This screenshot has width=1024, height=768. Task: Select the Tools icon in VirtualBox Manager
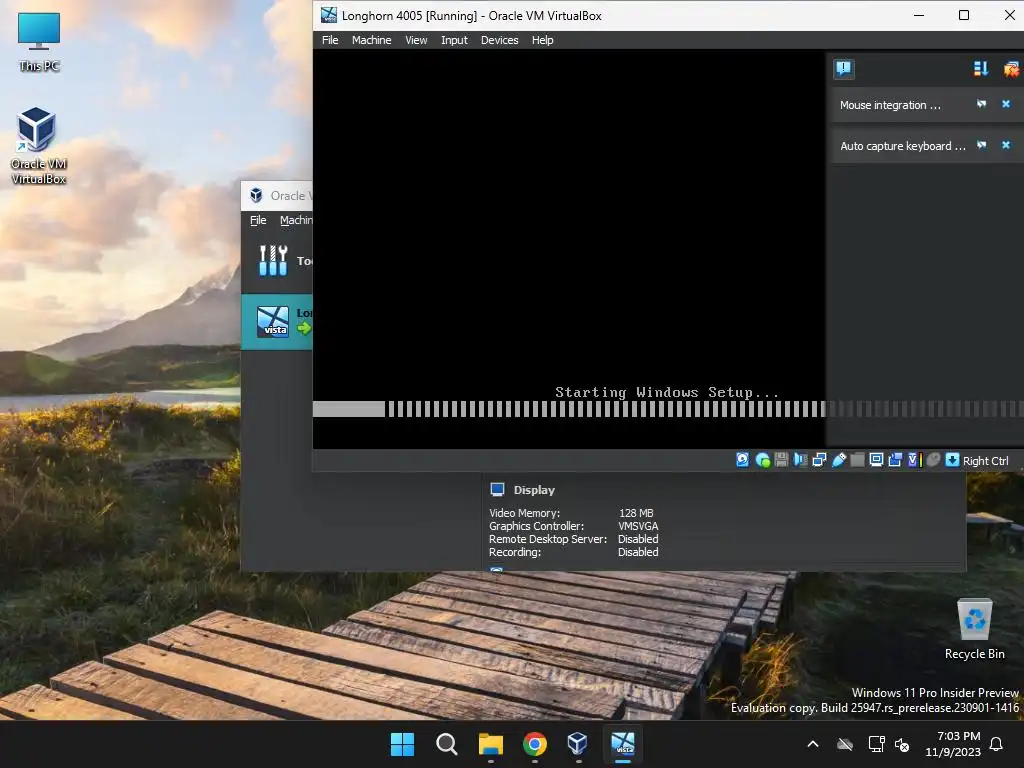[x=273, y=261]
